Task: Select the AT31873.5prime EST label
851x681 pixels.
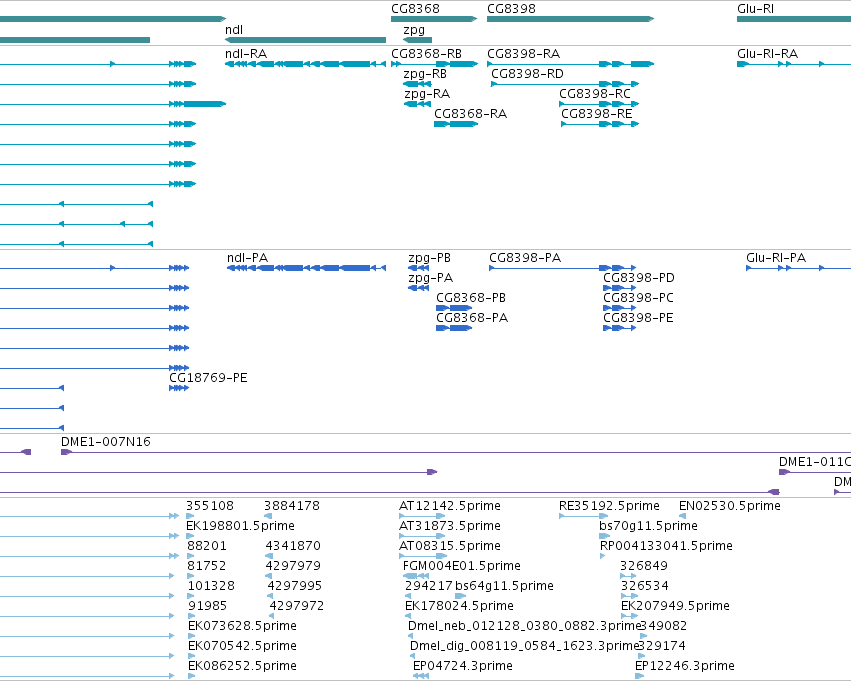Action: click(450, 526)
